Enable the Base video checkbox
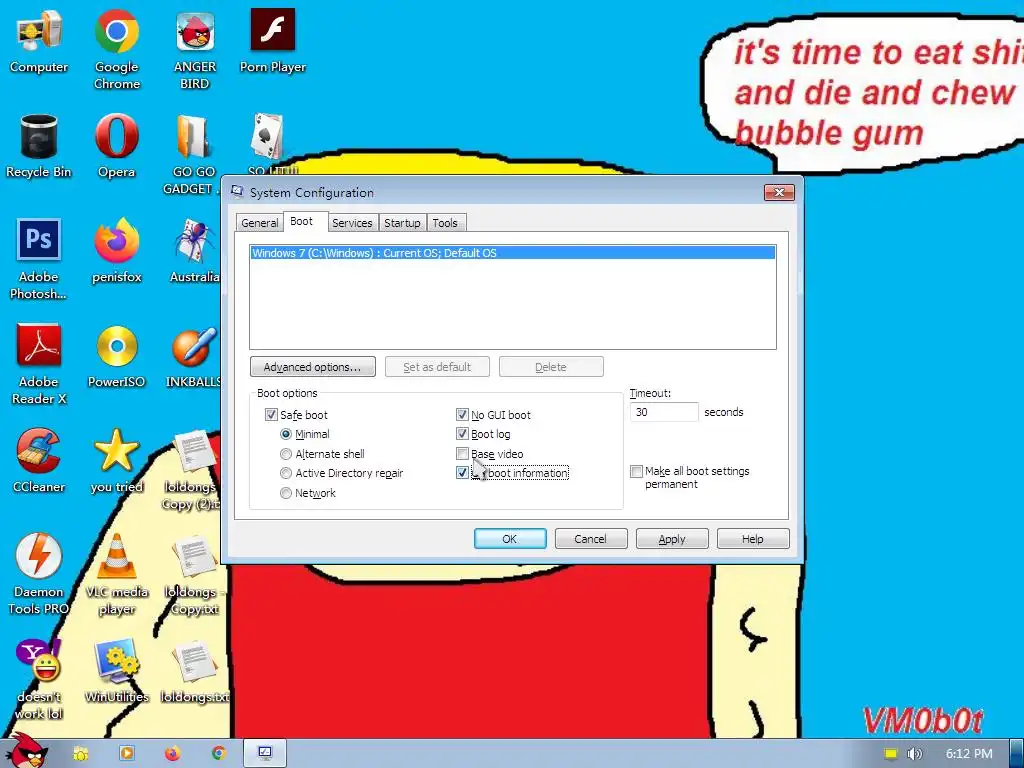 [x=462, y=453]
